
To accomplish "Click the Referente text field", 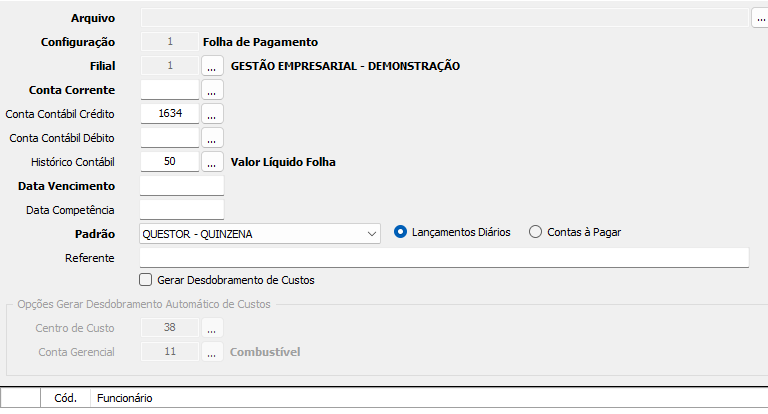I will (x=444, y=258).
